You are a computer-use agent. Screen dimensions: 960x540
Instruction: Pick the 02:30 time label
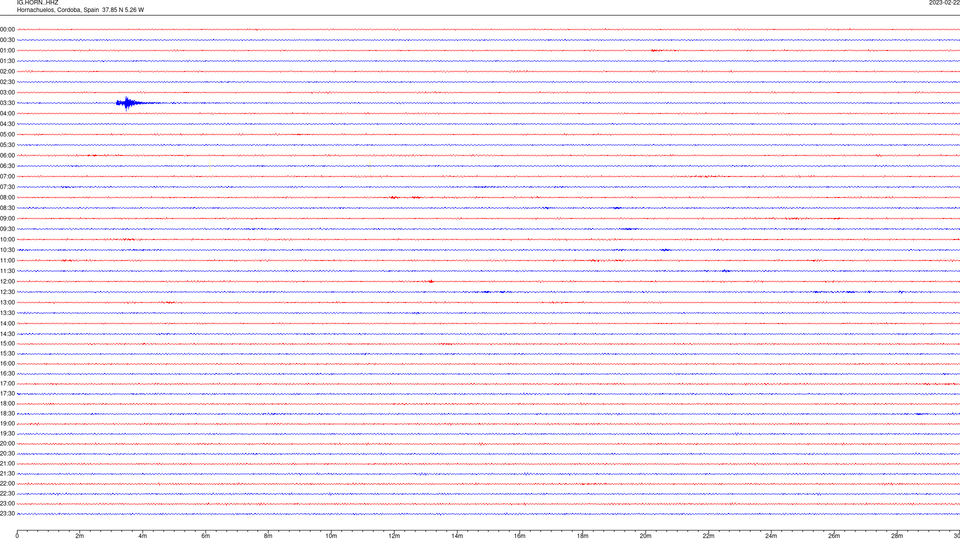point(7,82)
